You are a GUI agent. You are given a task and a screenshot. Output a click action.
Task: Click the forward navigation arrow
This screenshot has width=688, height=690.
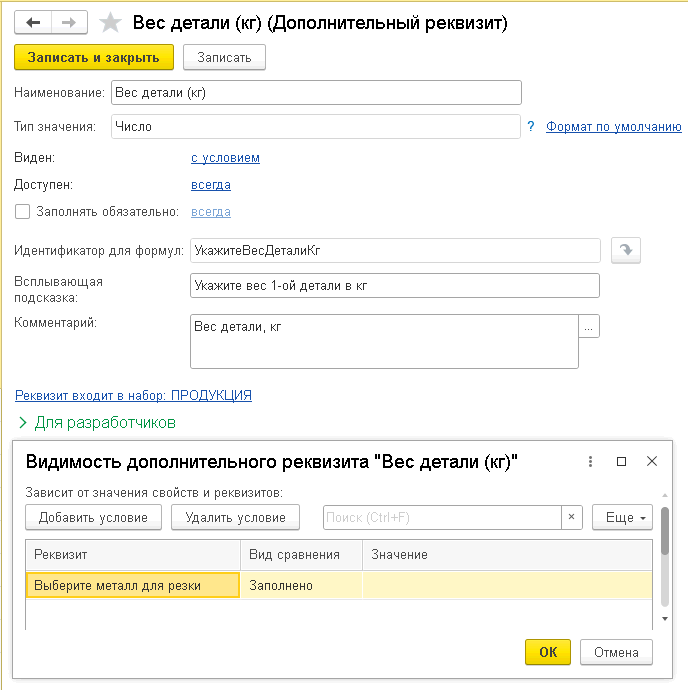tap(68, 23)
